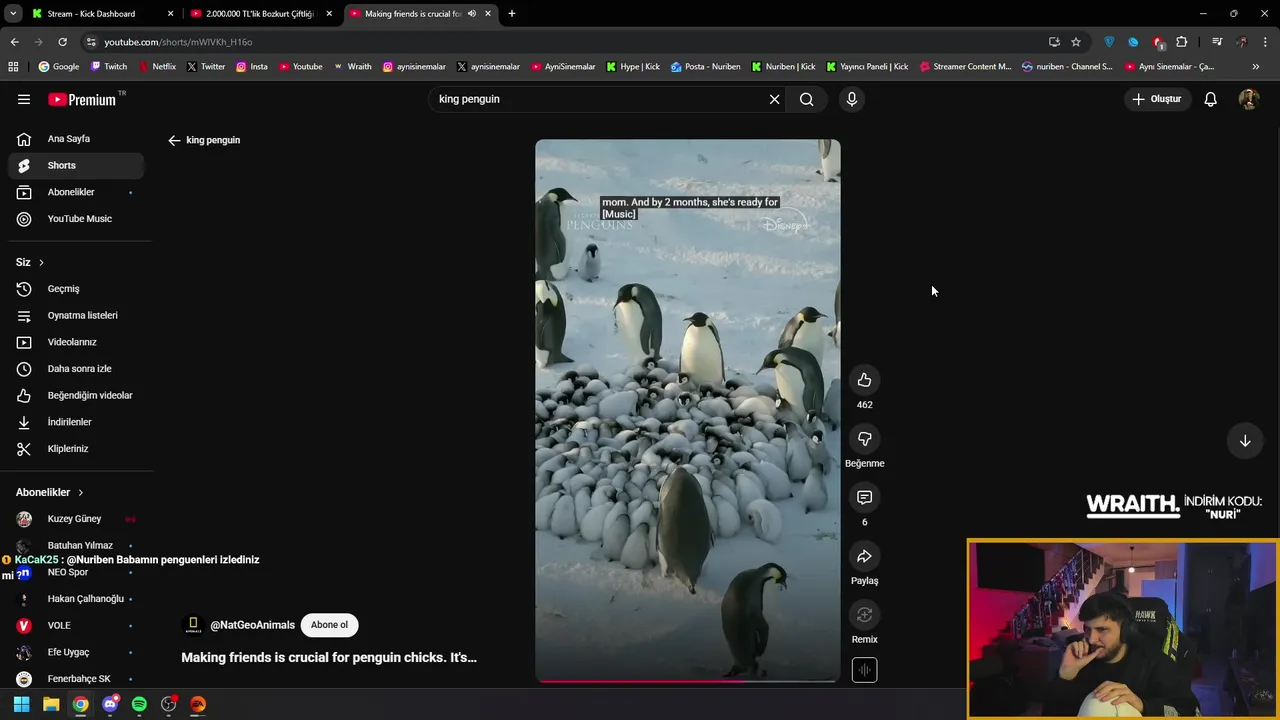The width and height of the screenshot is (1280, 720).
Task: Expand the Siz section chevron
Action: tap(41, 262)
